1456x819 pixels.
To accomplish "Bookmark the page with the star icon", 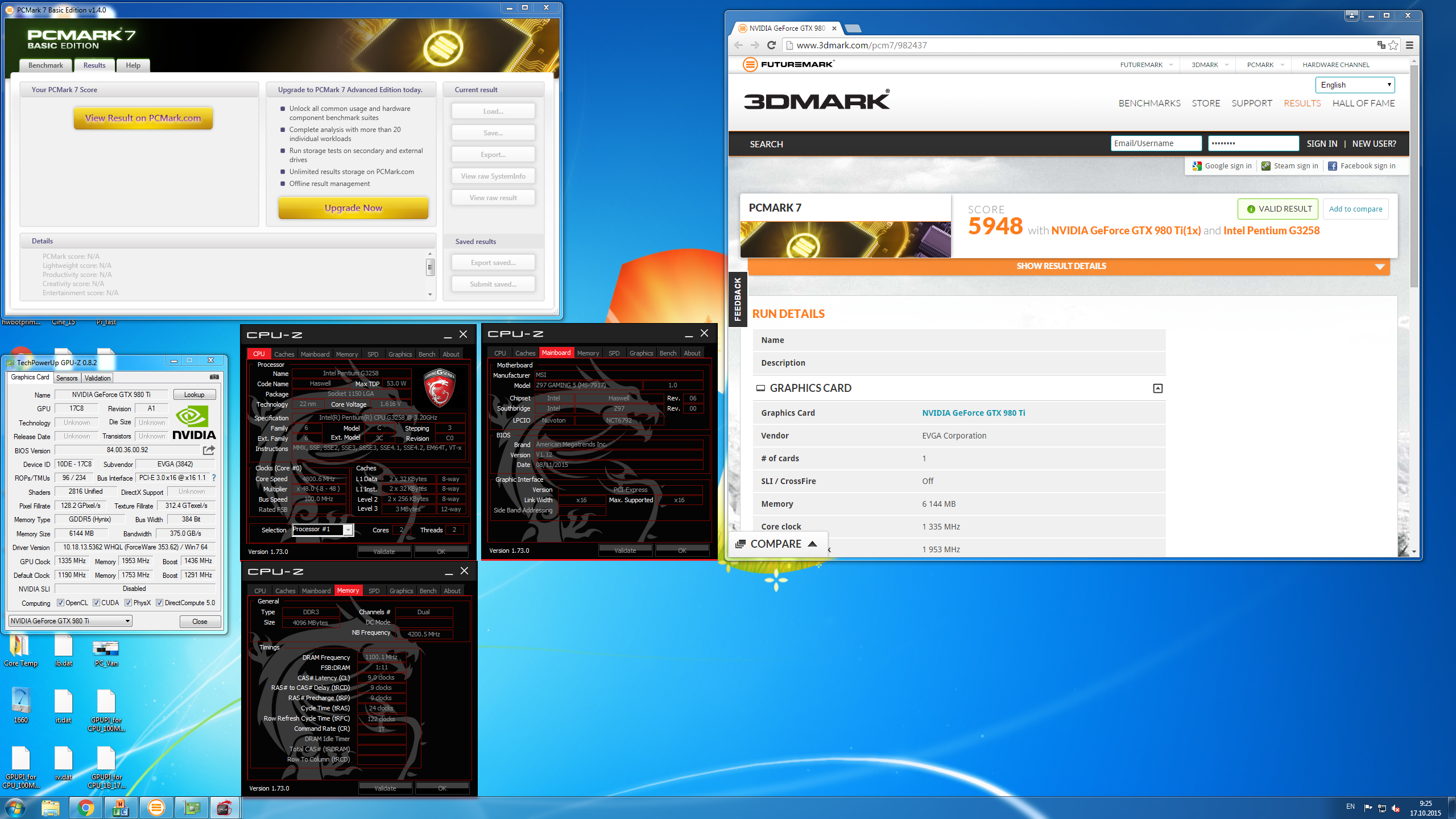I will click(x=1393, y=45).
